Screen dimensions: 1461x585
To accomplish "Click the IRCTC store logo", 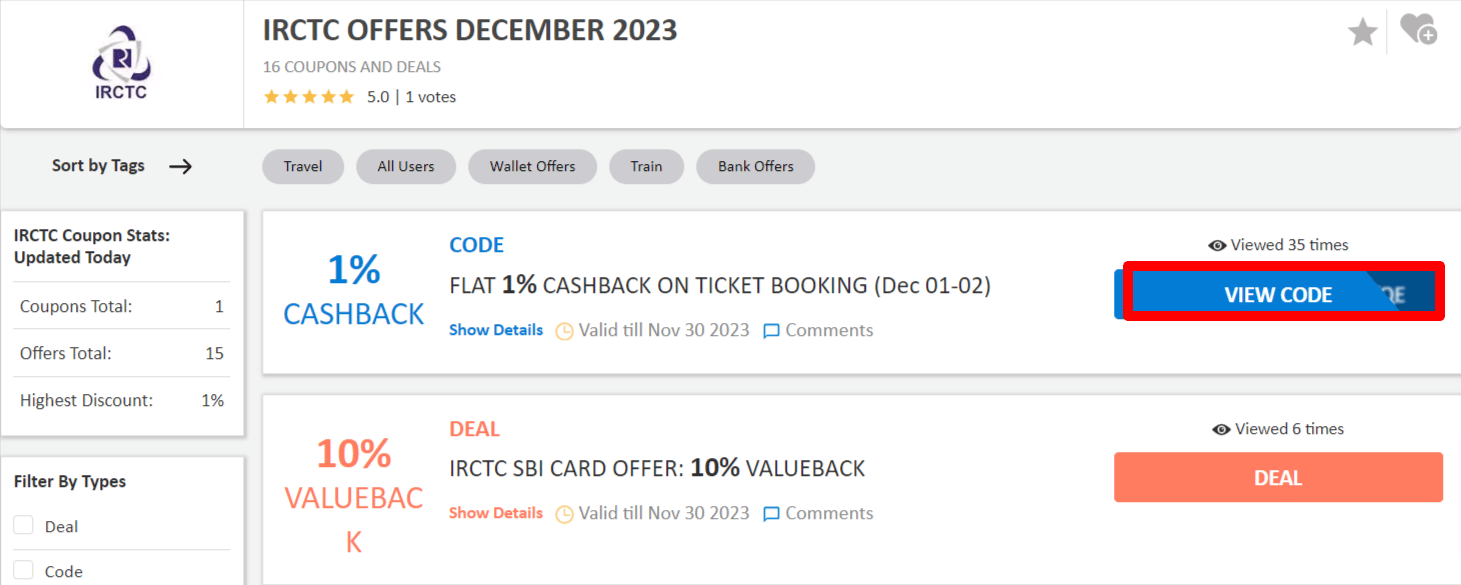I will coord(120,62).
